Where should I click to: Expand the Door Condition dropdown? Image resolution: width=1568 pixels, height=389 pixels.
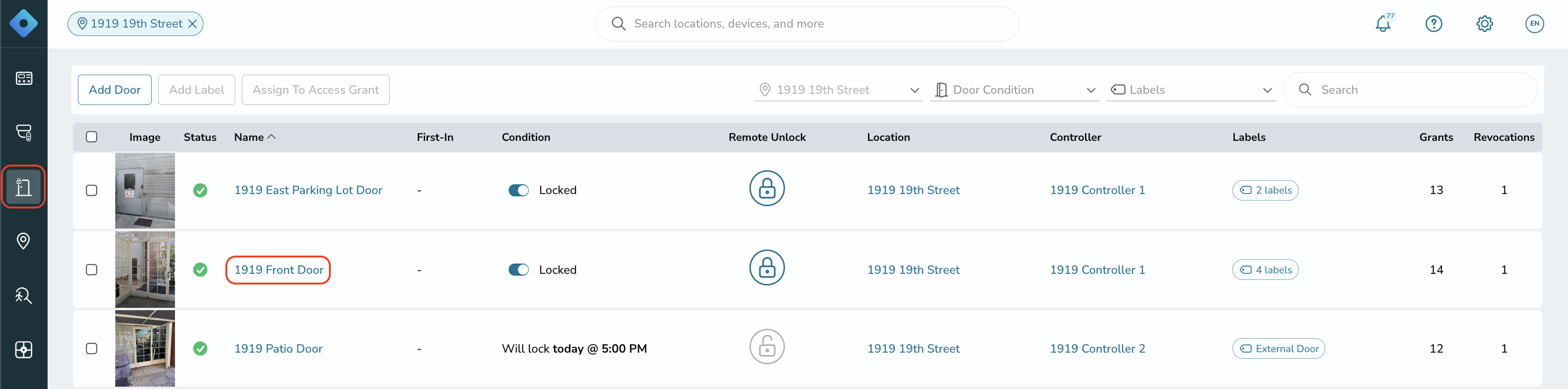tap(1015, 90)
